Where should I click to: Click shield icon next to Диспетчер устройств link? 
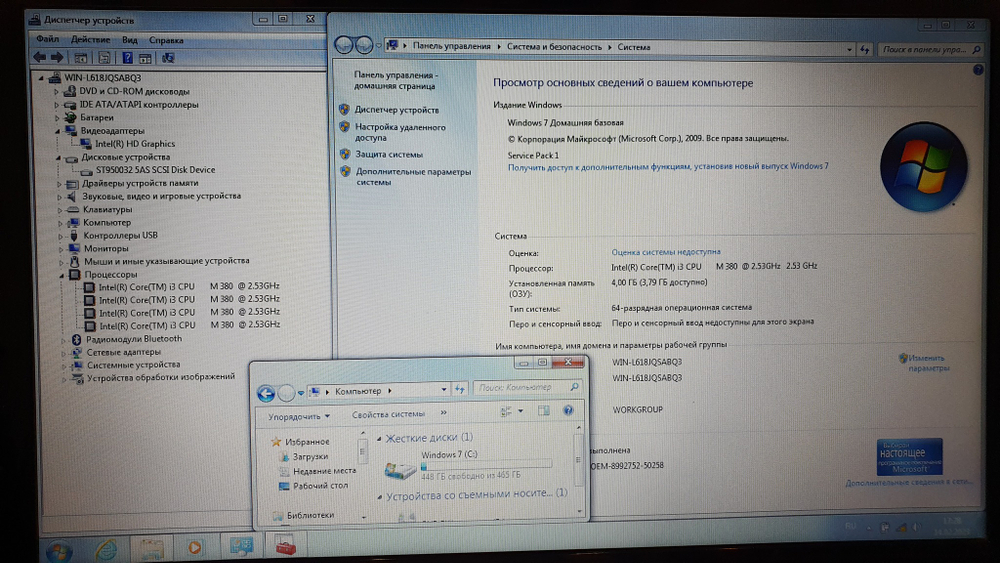344,110
